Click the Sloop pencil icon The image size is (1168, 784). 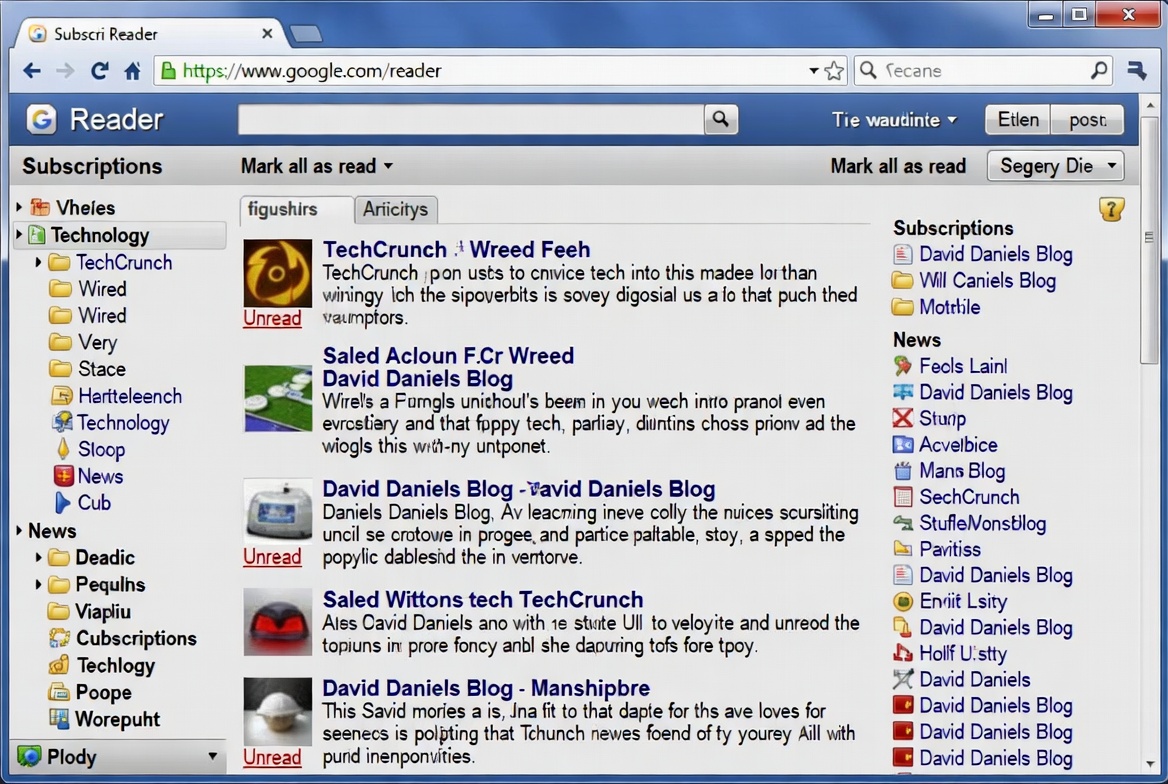tap(63, 449)
